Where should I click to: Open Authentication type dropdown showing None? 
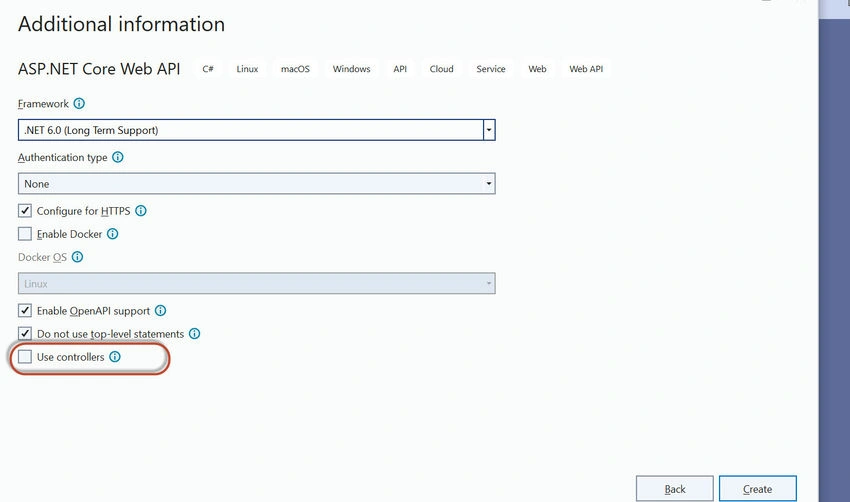point(256,184)
